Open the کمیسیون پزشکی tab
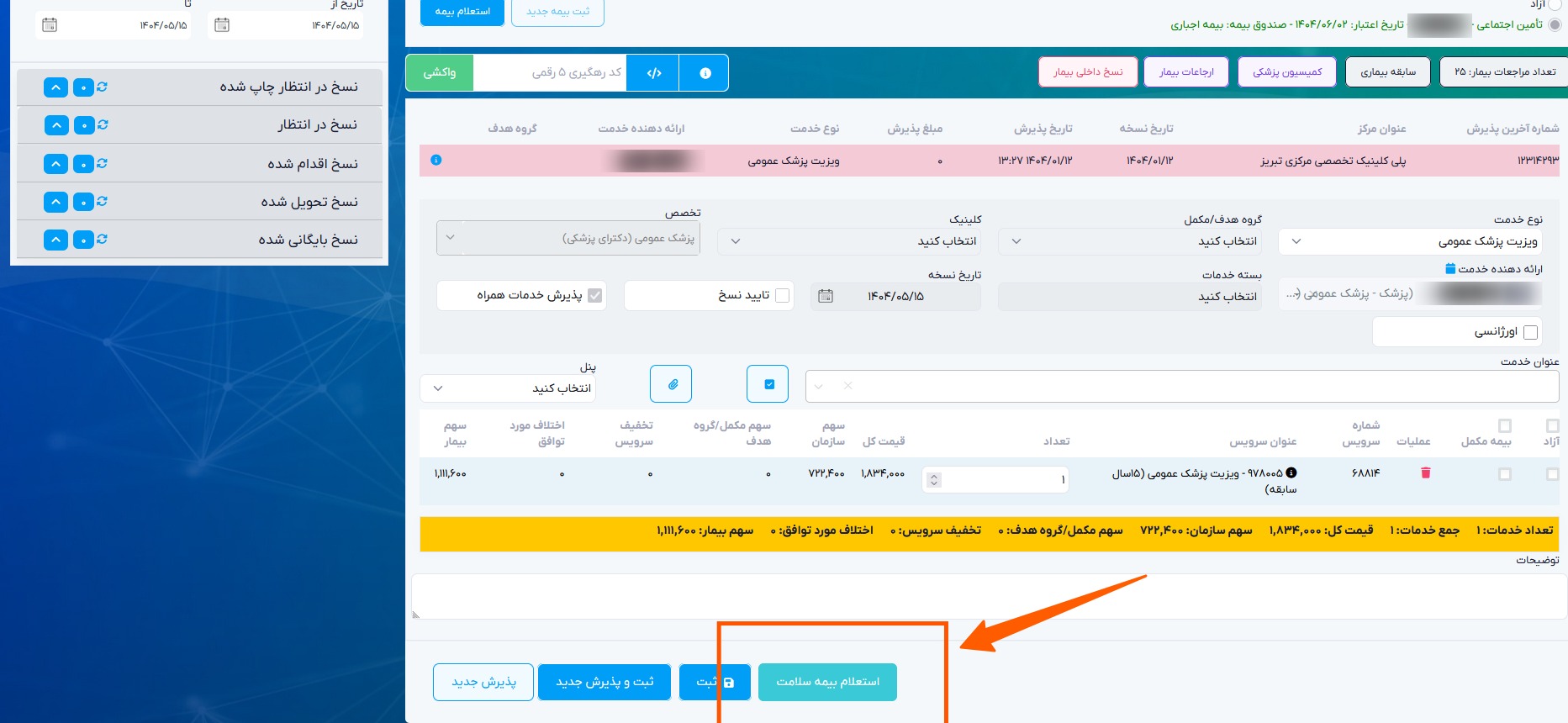The image size is (1568, 723). [1287, 72]
